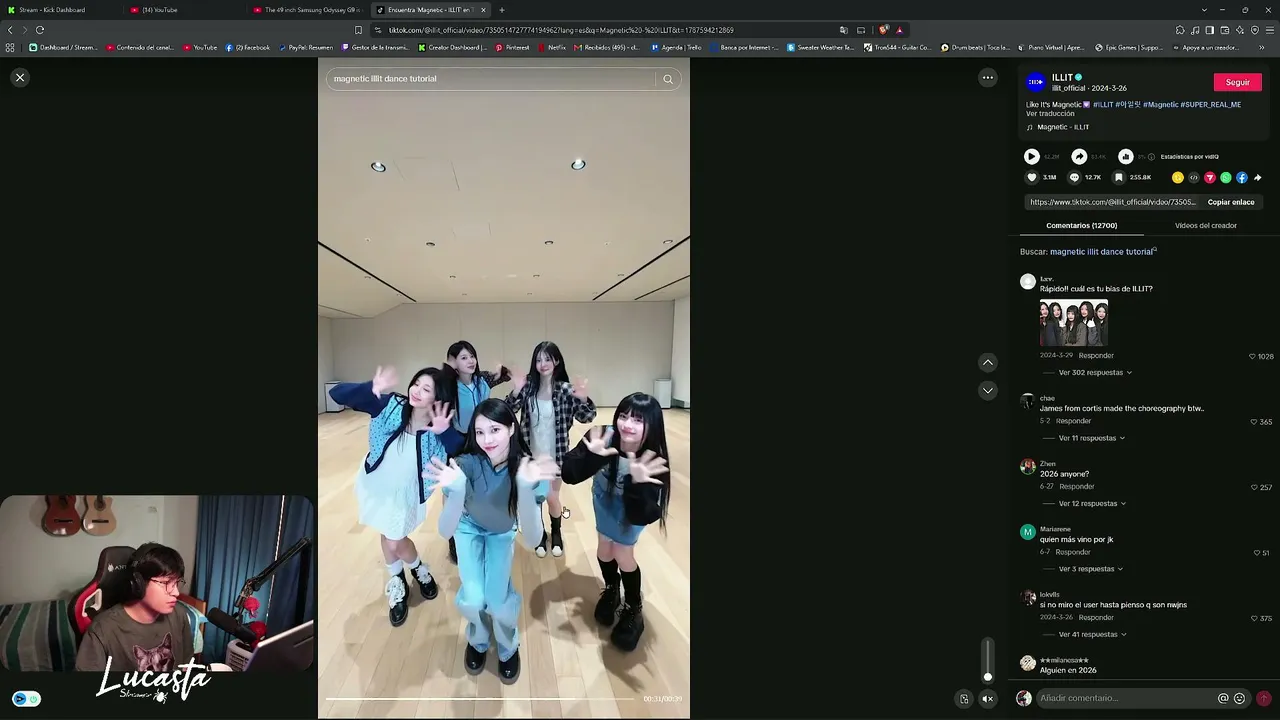
Task: Open the Facebook bookmark in bookmarks bar
Action: pyautogui.click(x=248, y=47)
